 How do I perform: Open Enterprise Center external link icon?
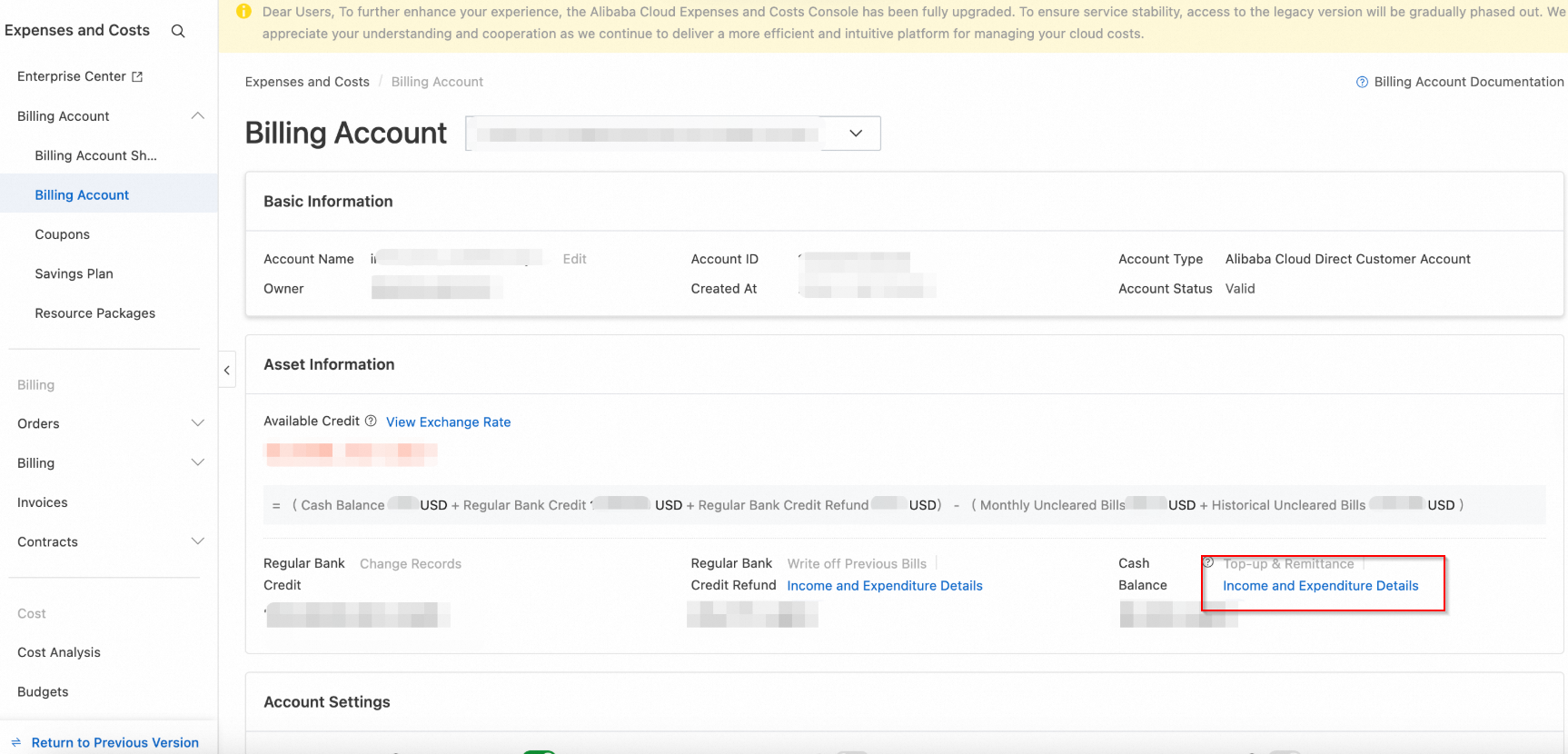tap(137, 76)
